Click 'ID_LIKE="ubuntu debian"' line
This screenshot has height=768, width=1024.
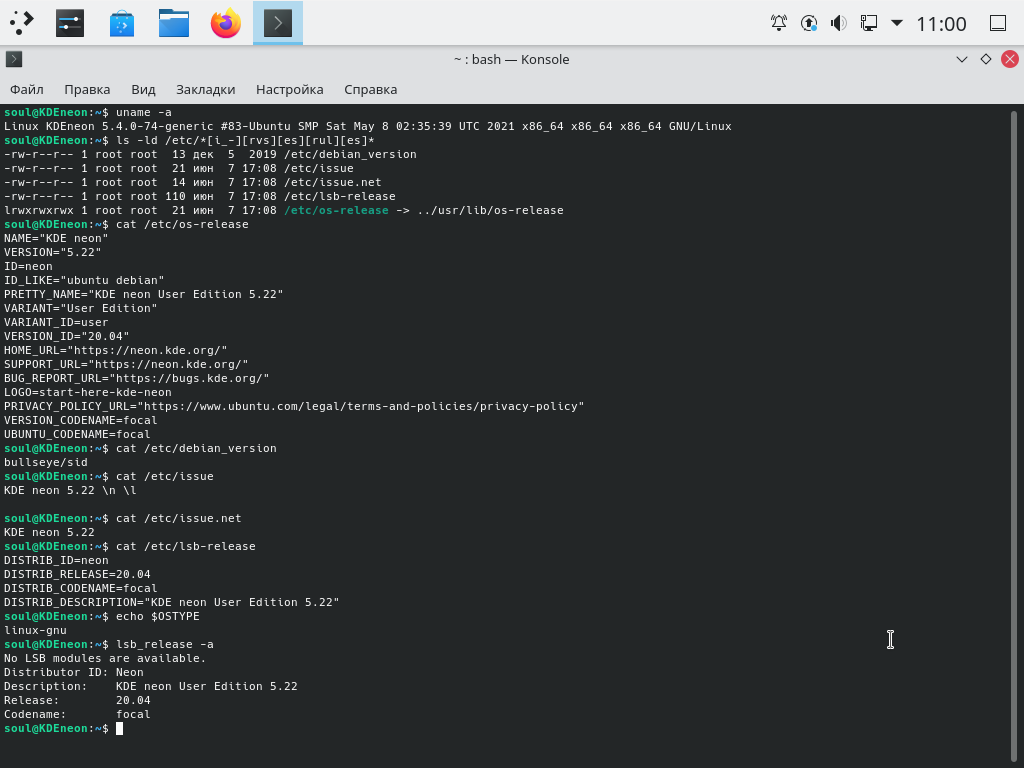(84, 280)
